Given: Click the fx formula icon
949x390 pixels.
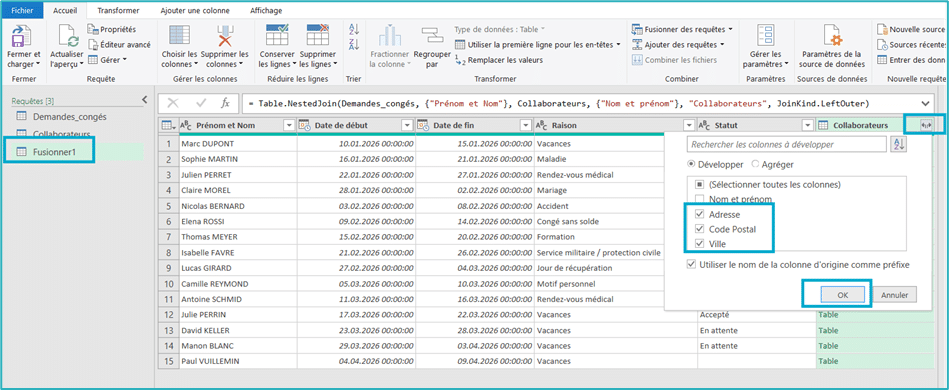Looking at the screenshot, I should [225, 103].
